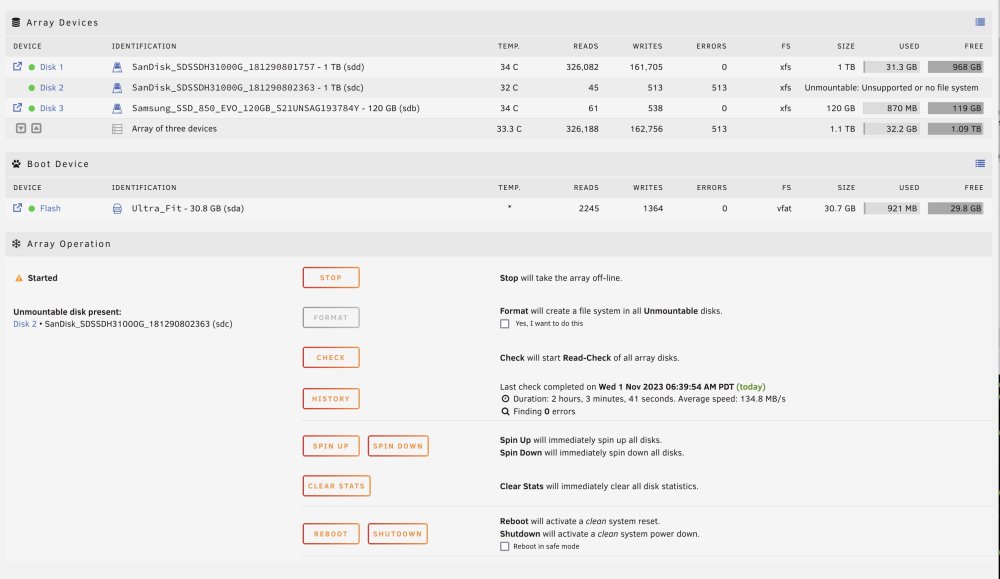Click drive icon beside SanDisk 181290801757

click(117, 67)
